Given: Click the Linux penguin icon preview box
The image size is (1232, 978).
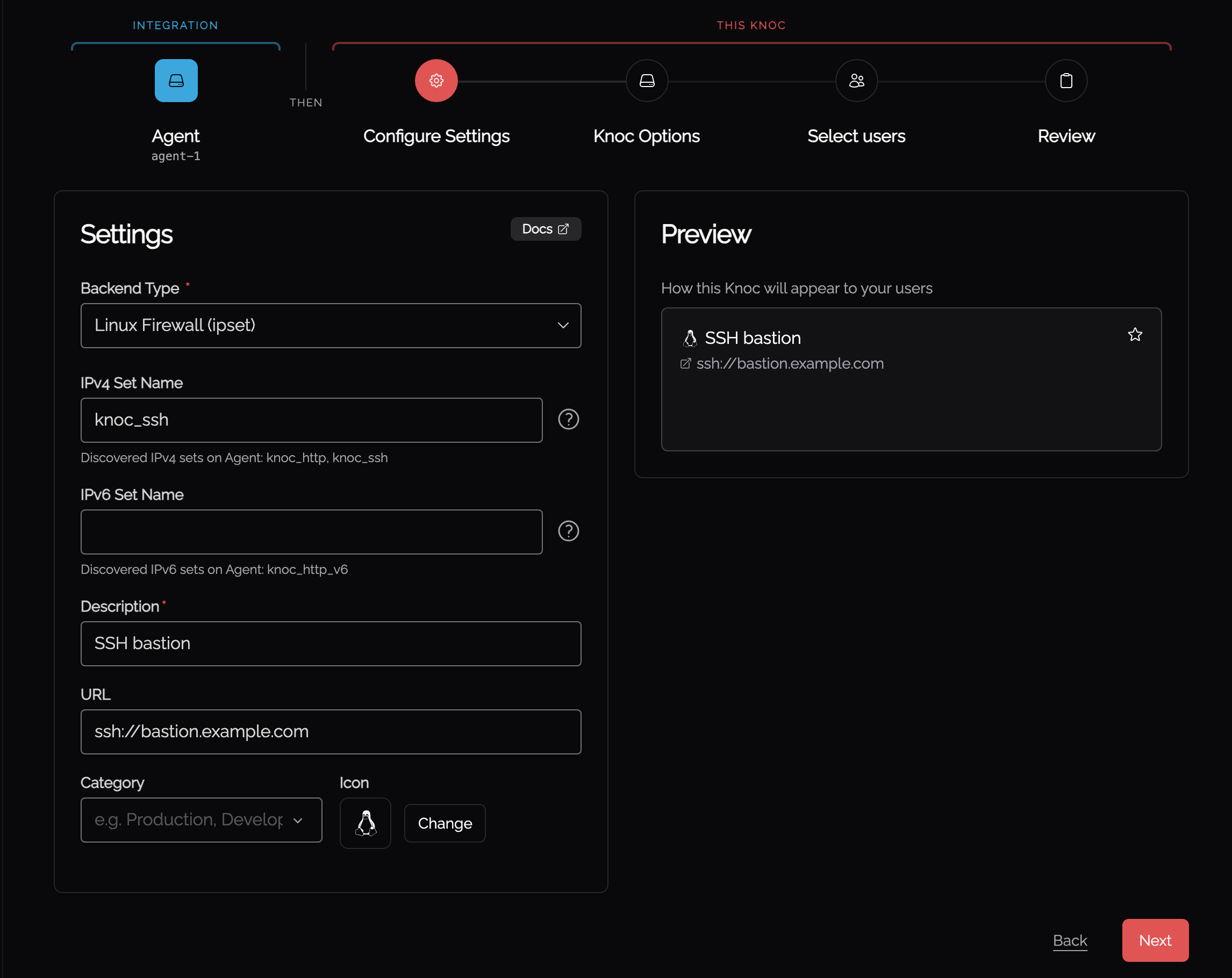Looking at the screenshot, I should point(365,823).
